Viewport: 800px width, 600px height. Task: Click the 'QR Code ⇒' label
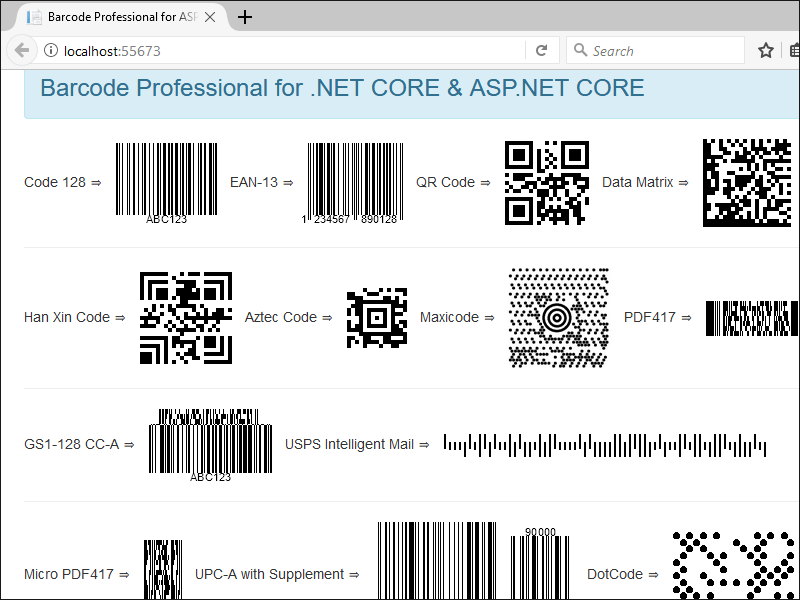pos(453,182)
